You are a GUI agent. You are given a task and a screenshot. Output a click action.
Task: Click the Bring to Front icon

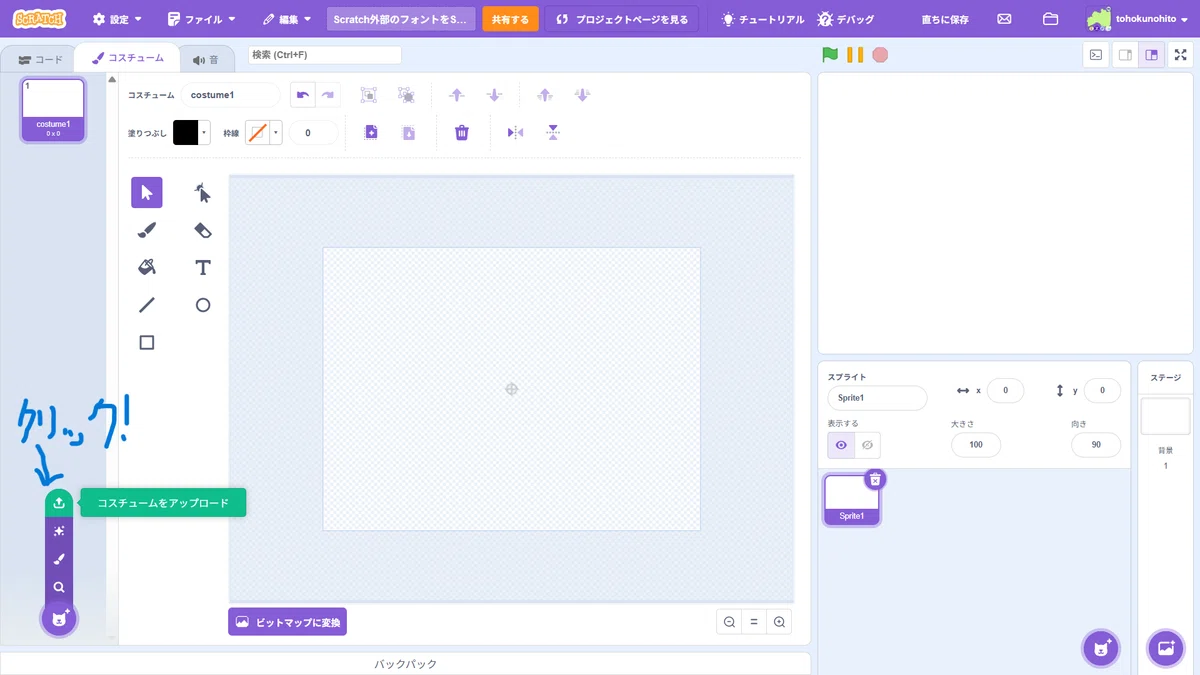(x=545, y=95)
